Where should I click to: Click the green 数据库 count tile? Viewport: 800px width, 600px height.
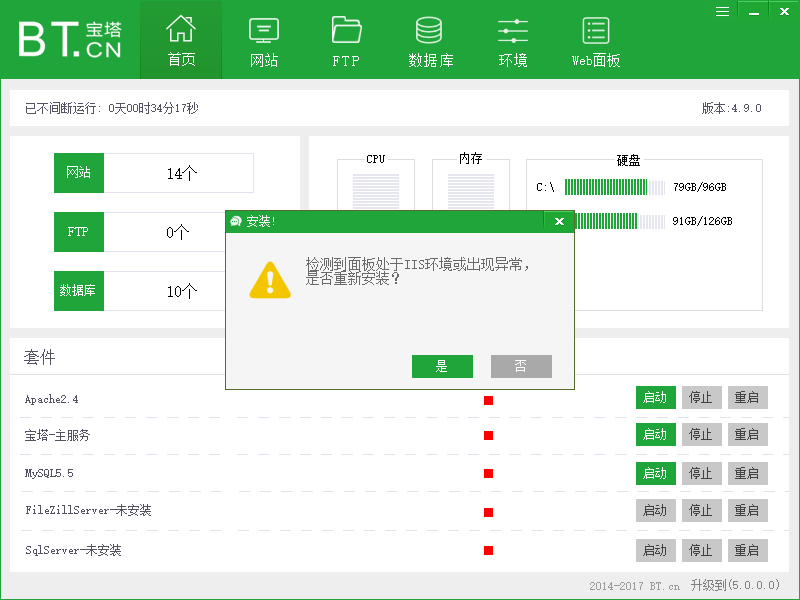click(79, 291)
